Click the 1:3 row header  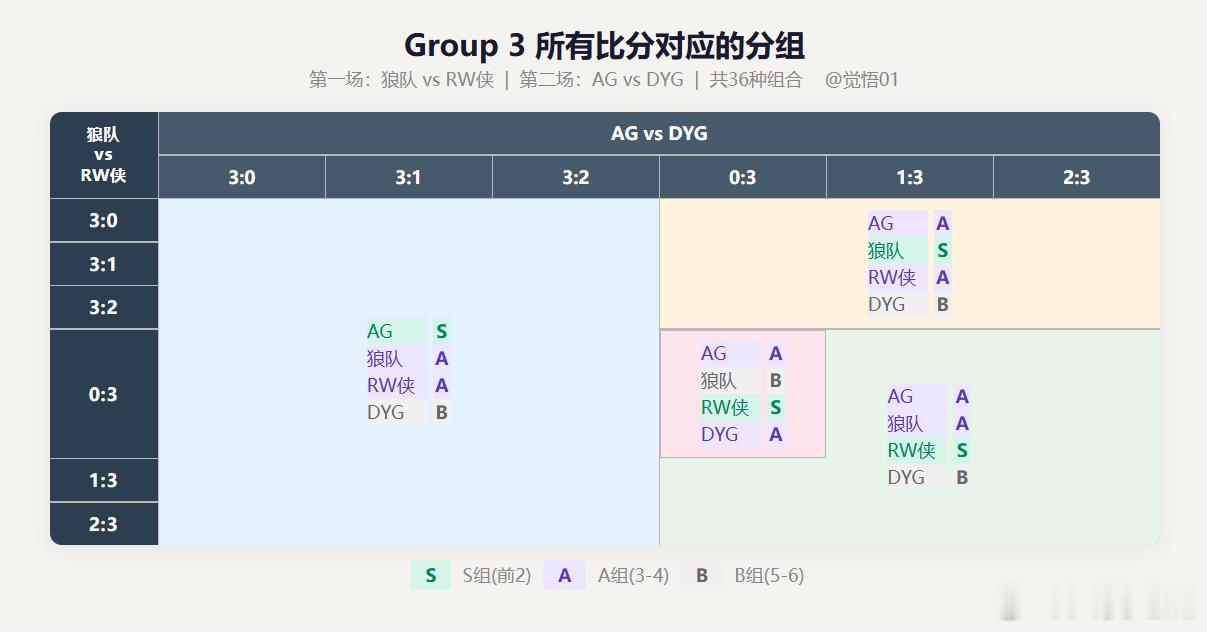tap(104, 480)
